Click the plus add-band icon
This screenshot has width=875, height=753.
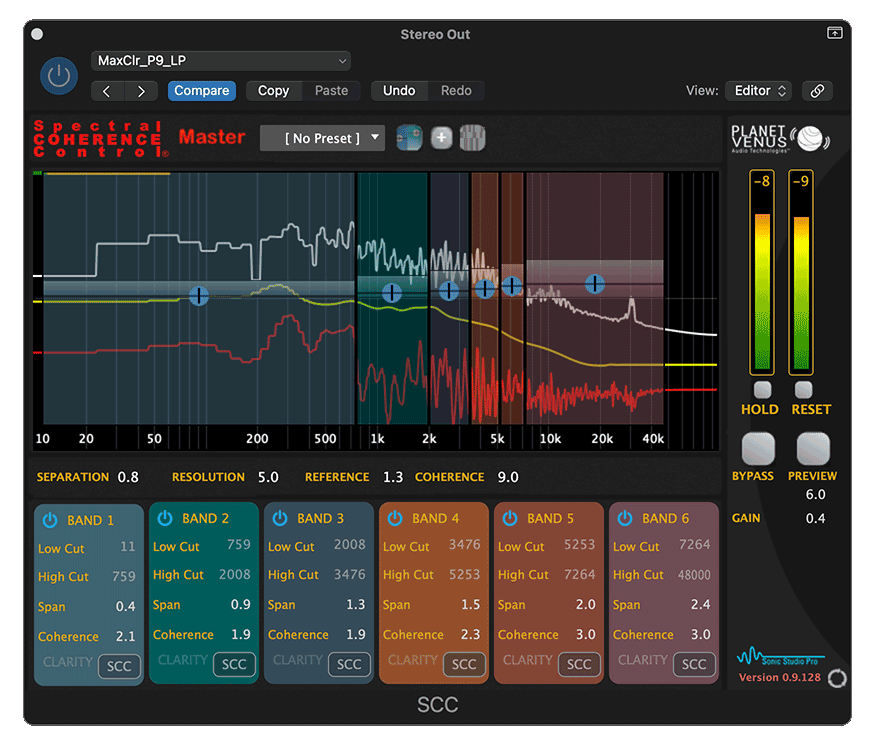point(441,137)
